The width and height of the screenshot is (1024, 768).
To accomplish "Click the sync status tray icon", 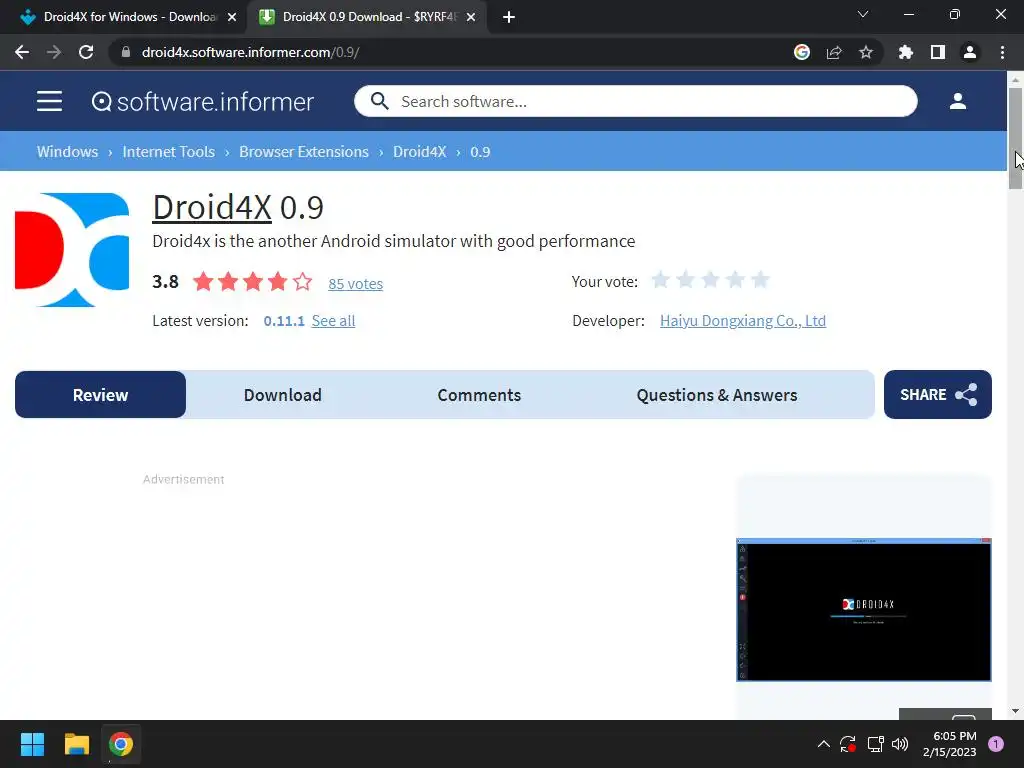I will tap(848, 744).
